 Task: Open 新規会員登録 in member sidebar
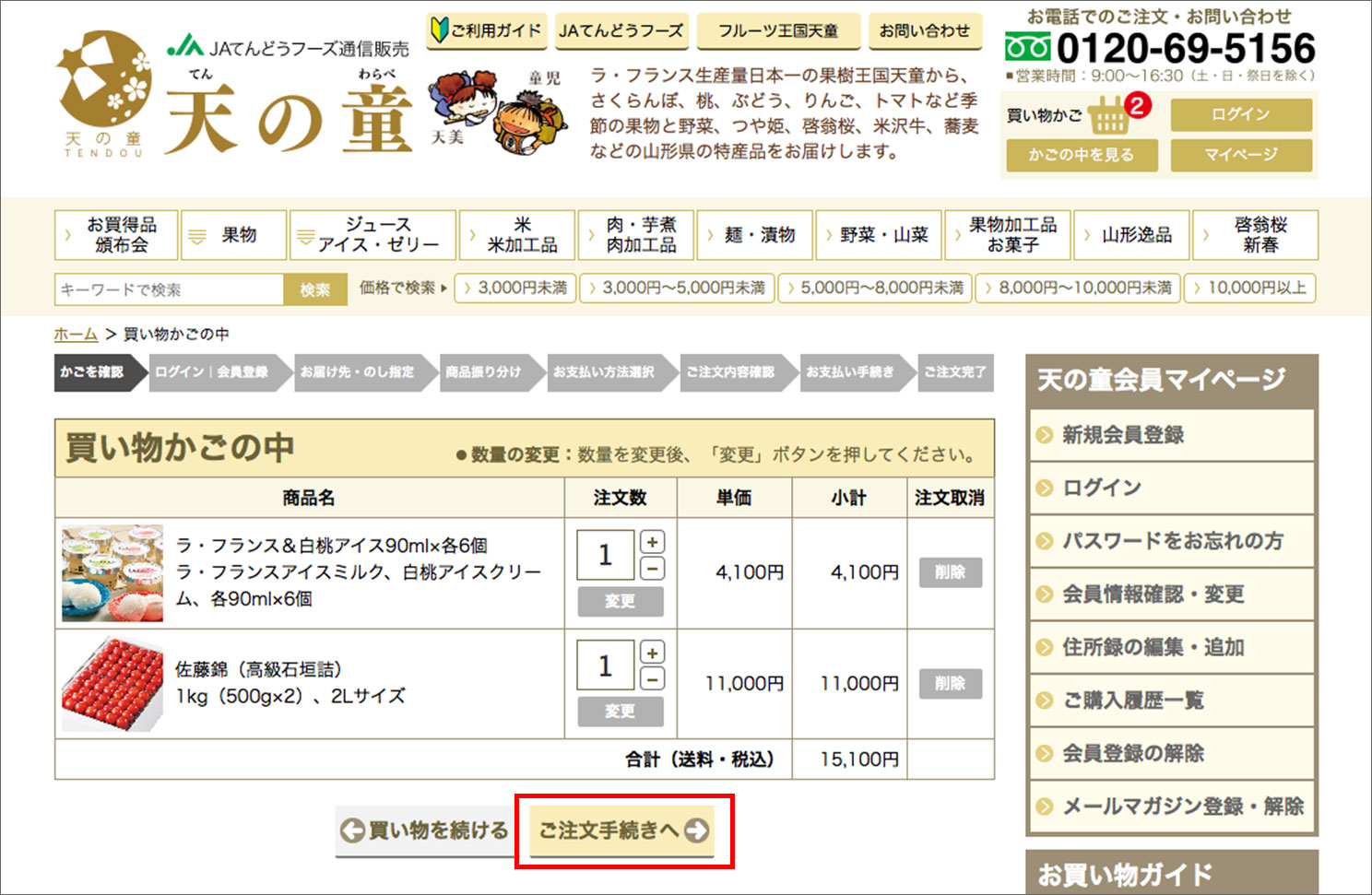(1122, 435)
